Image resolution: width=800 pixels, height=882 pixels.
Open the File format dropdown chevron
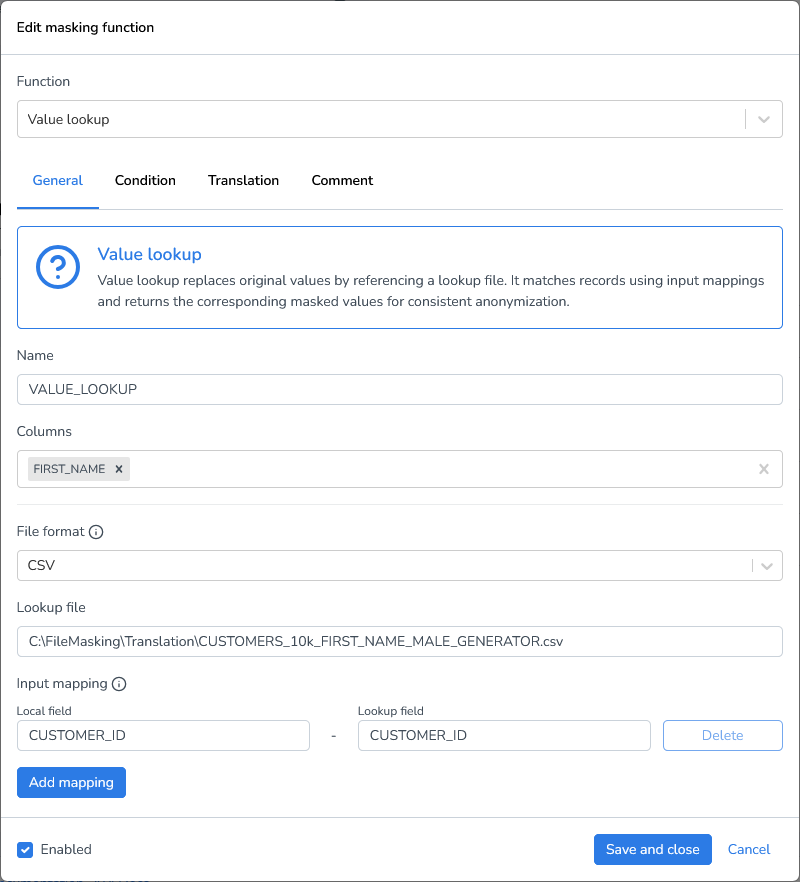point(767,565)
